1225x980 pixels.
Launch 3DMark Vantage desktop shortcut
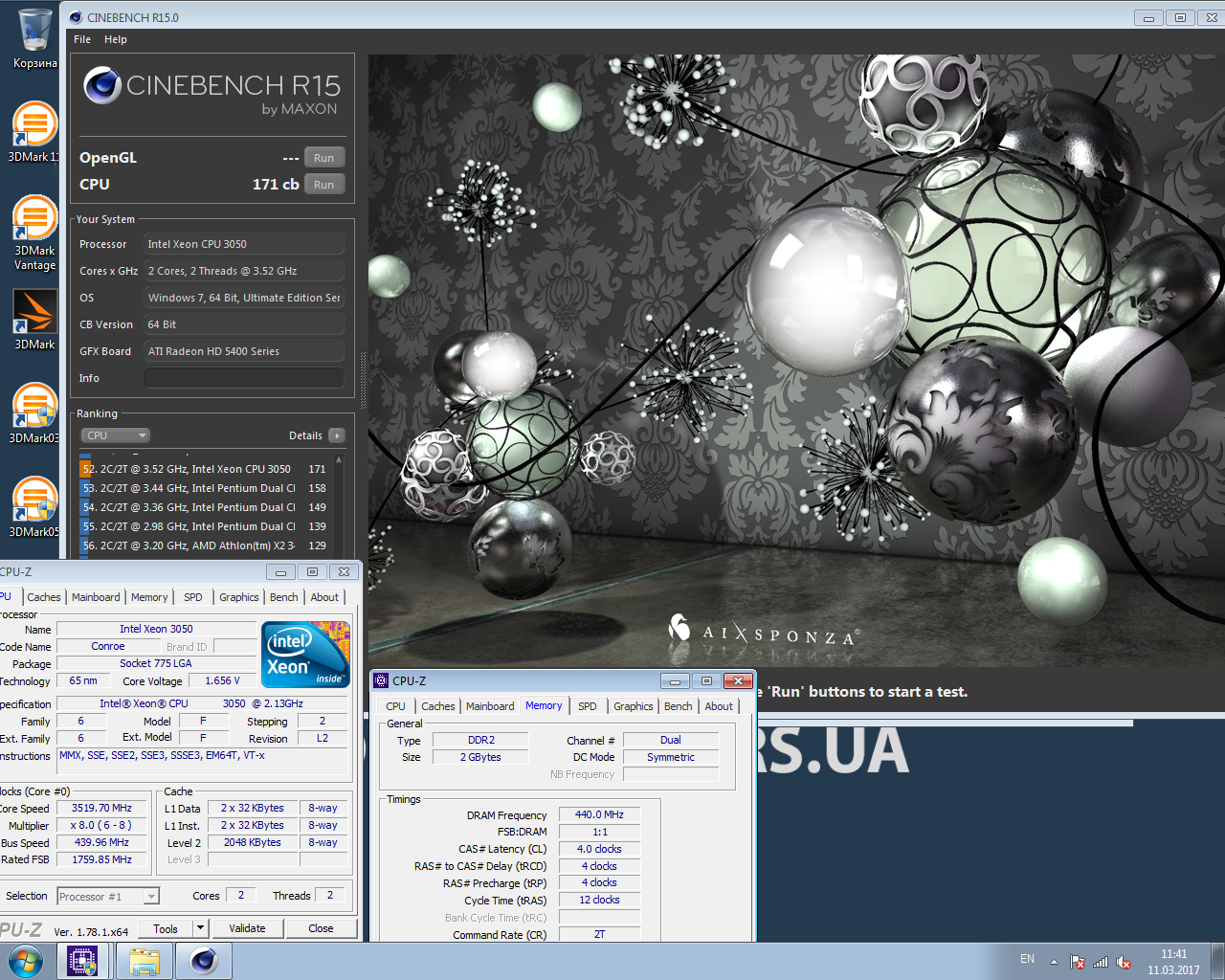click(x=34, y=233)
